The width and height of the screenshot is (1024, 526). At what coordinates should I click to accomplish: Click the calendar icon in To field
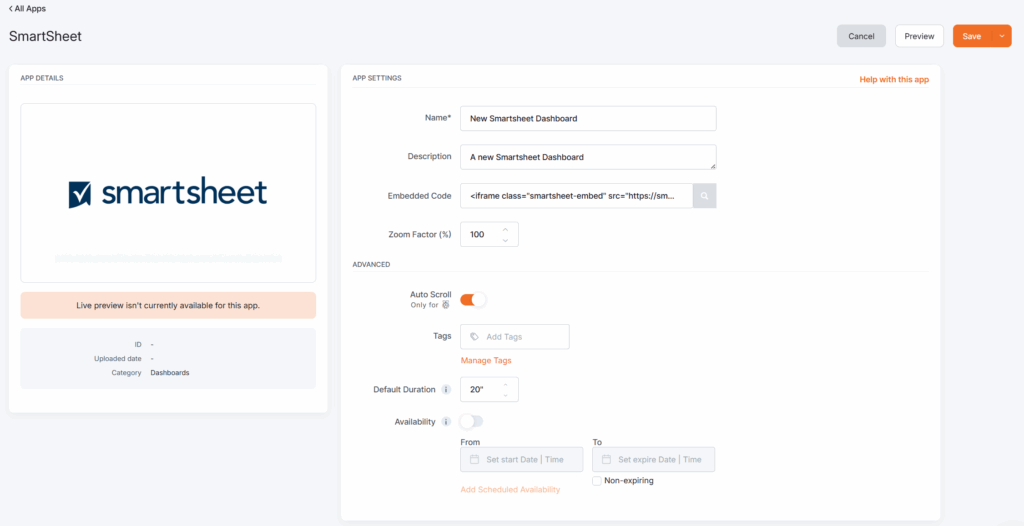point(607,459)
